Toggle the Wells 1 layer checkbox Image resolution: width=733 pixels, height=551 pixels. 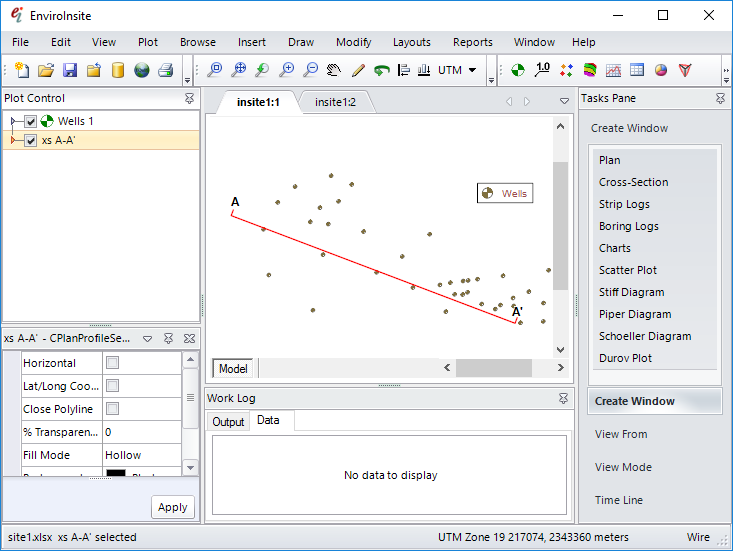pos(30,122)
